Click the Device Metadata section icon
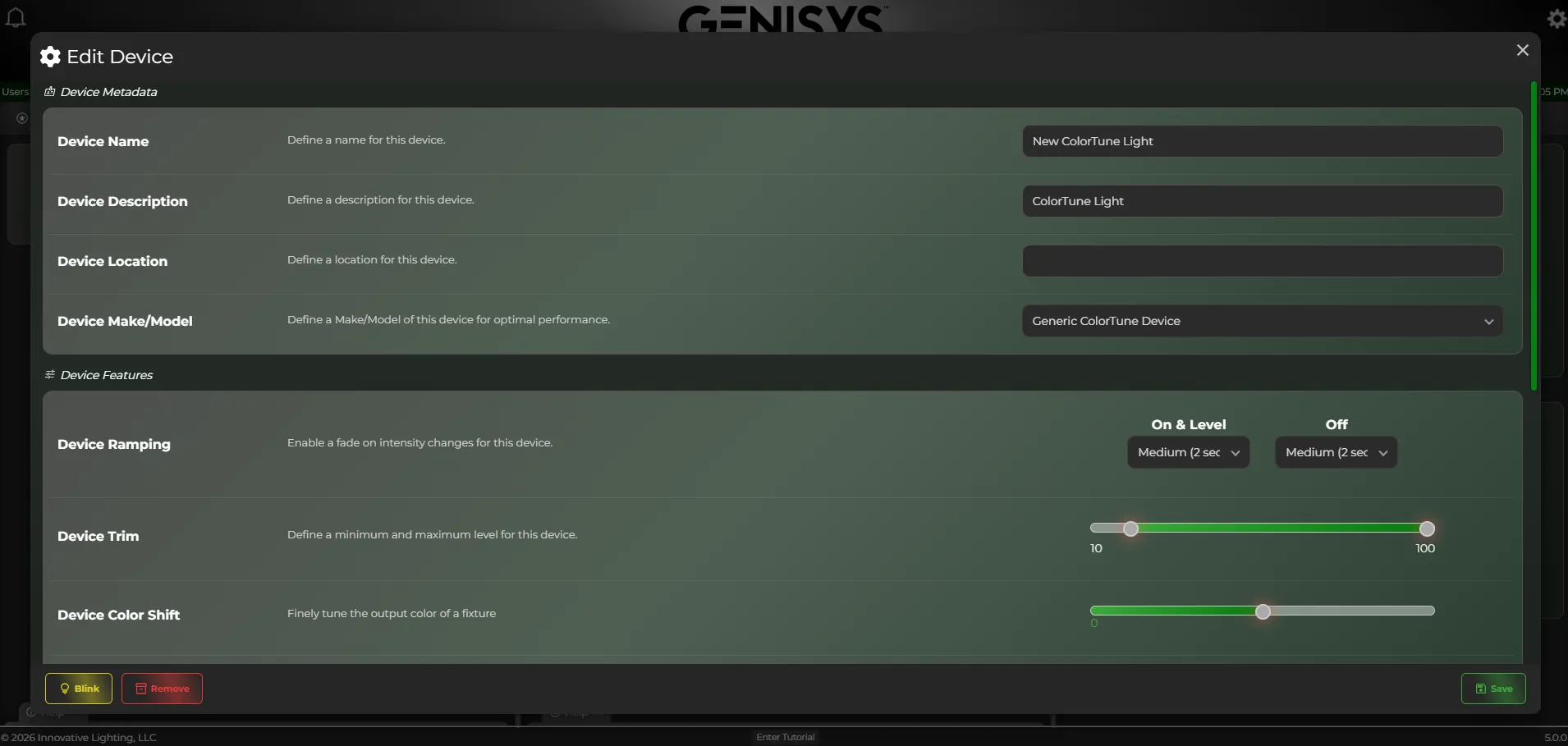 50,92
